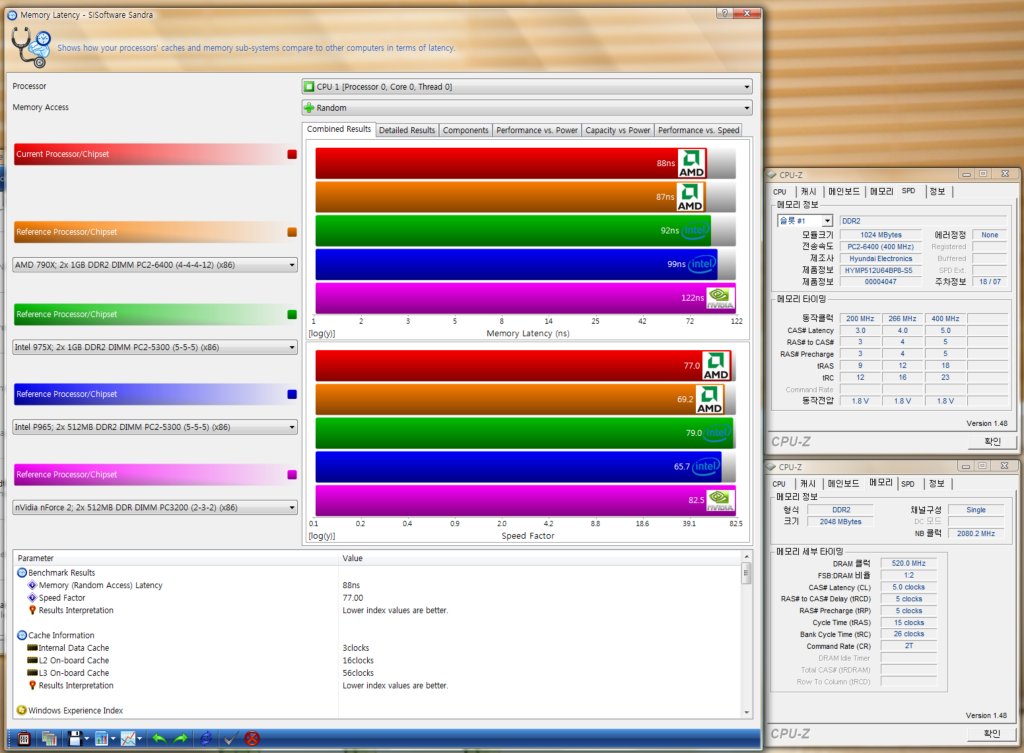Click the Windows Experience Index icon

pos(22,710)
